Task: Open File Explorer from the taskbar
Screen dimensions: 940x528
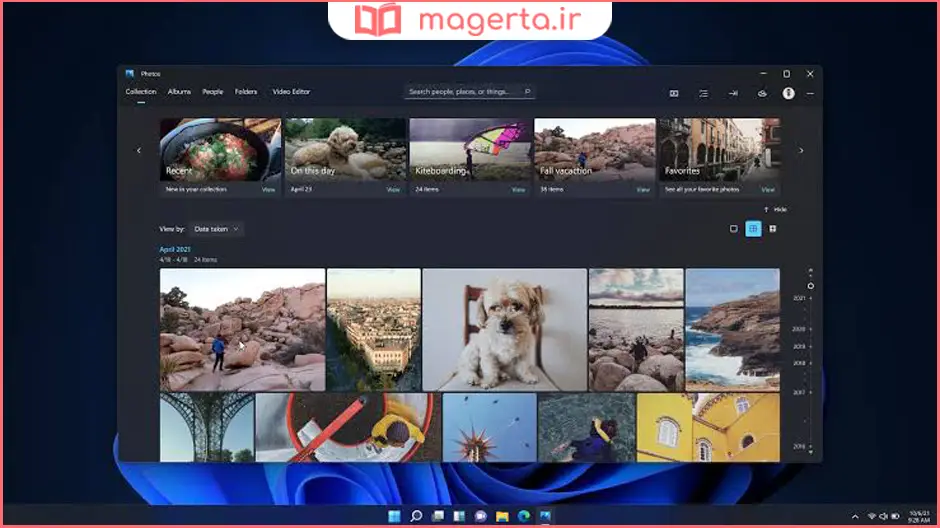Action: point(502,516)
